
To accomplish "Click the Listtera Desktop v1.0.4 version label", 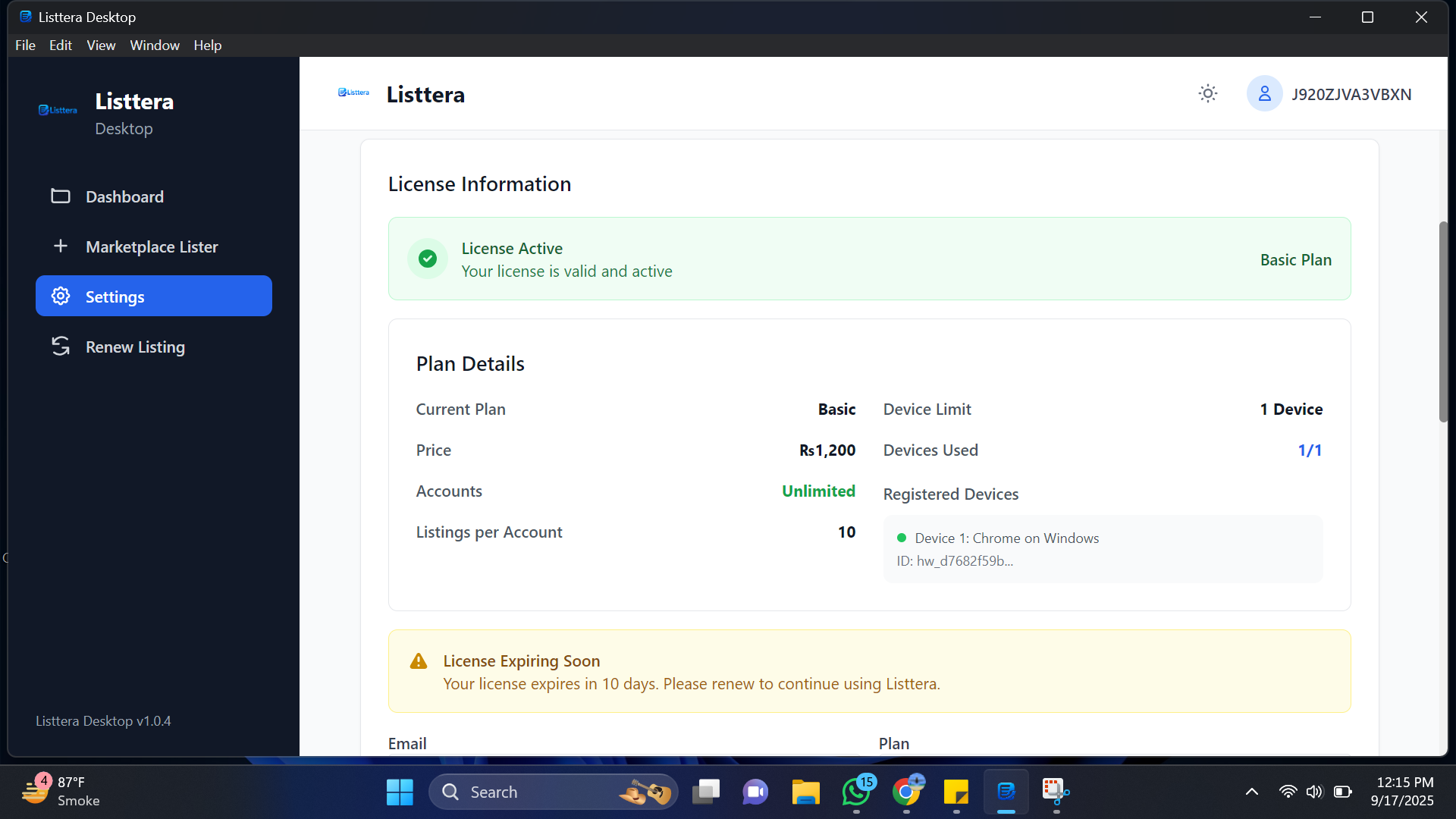I will point(103,720).
